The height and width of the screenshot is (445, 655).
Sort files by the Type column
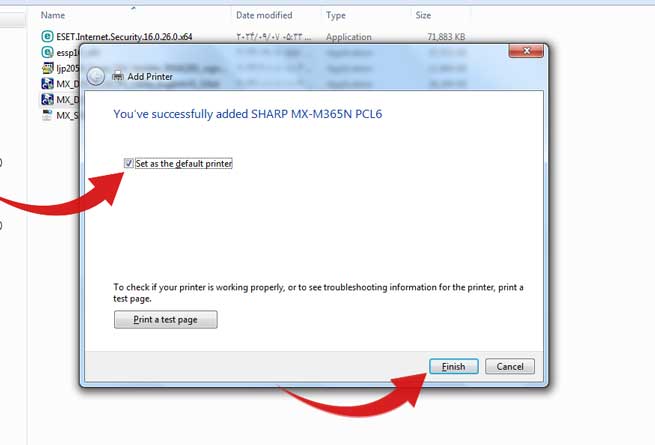point(336,15)
